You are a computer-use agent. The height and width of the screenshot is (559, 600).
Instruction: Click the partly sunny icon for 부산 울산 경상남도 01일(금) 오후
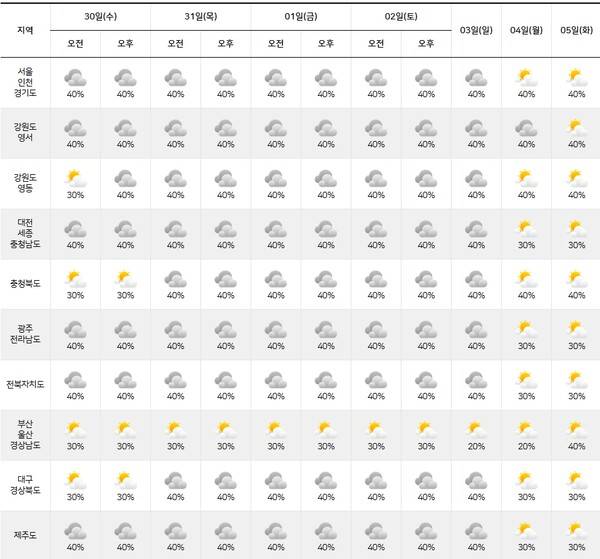click(326, 430)
